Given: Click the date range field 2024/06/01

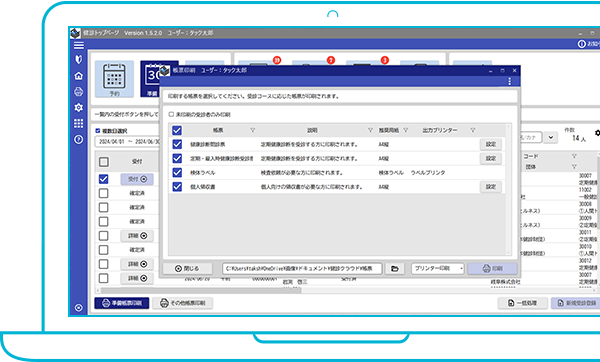Looking at the screenshot, I should click(x=127, y=142).
